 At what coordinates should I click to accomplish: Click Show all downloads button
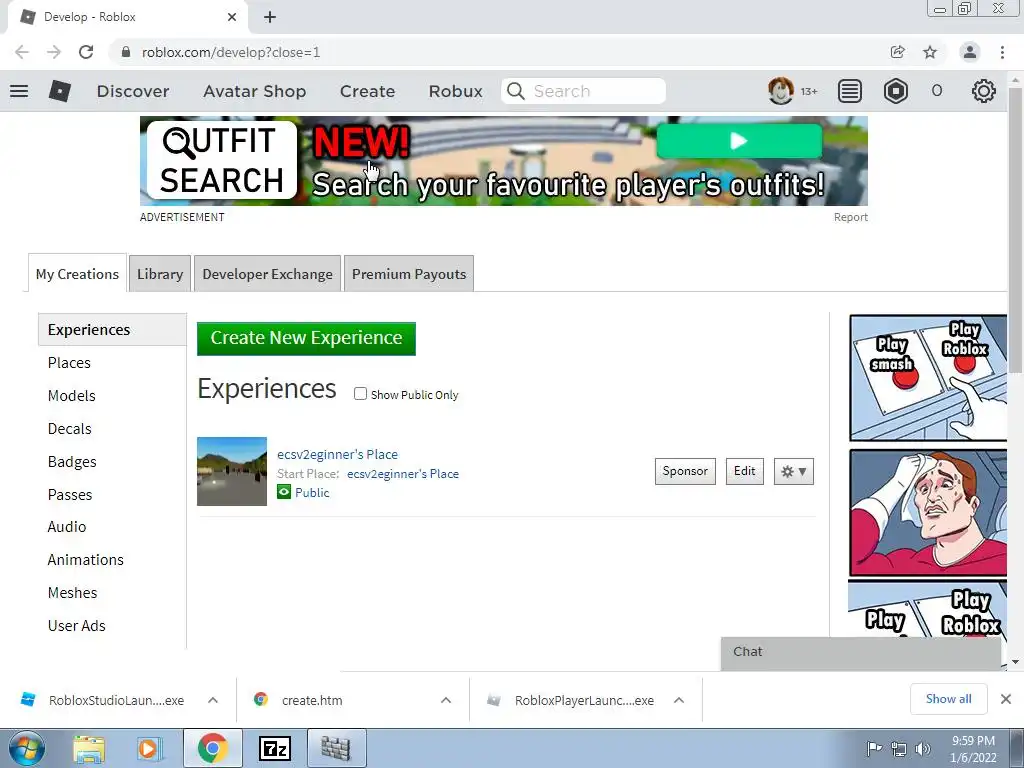coord(948,699)
